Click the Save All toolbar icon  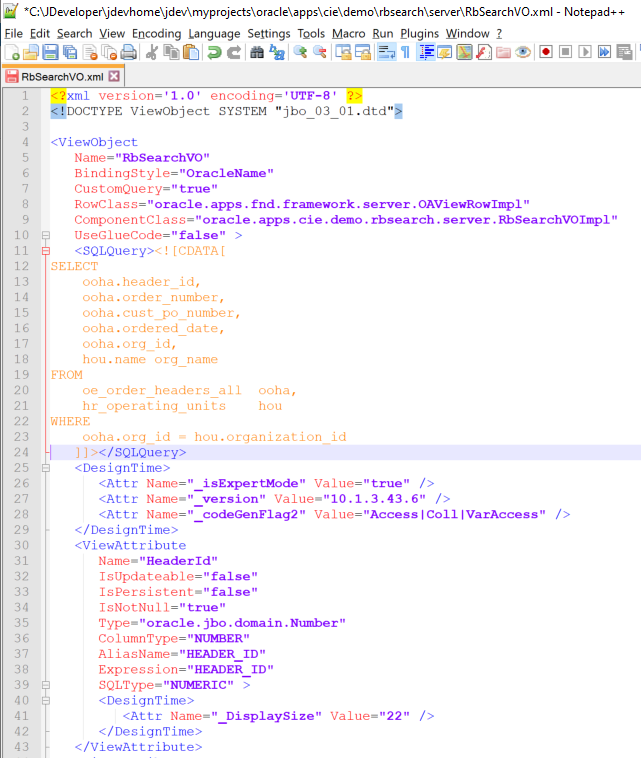pyautogui.click(x=70, y=52)
